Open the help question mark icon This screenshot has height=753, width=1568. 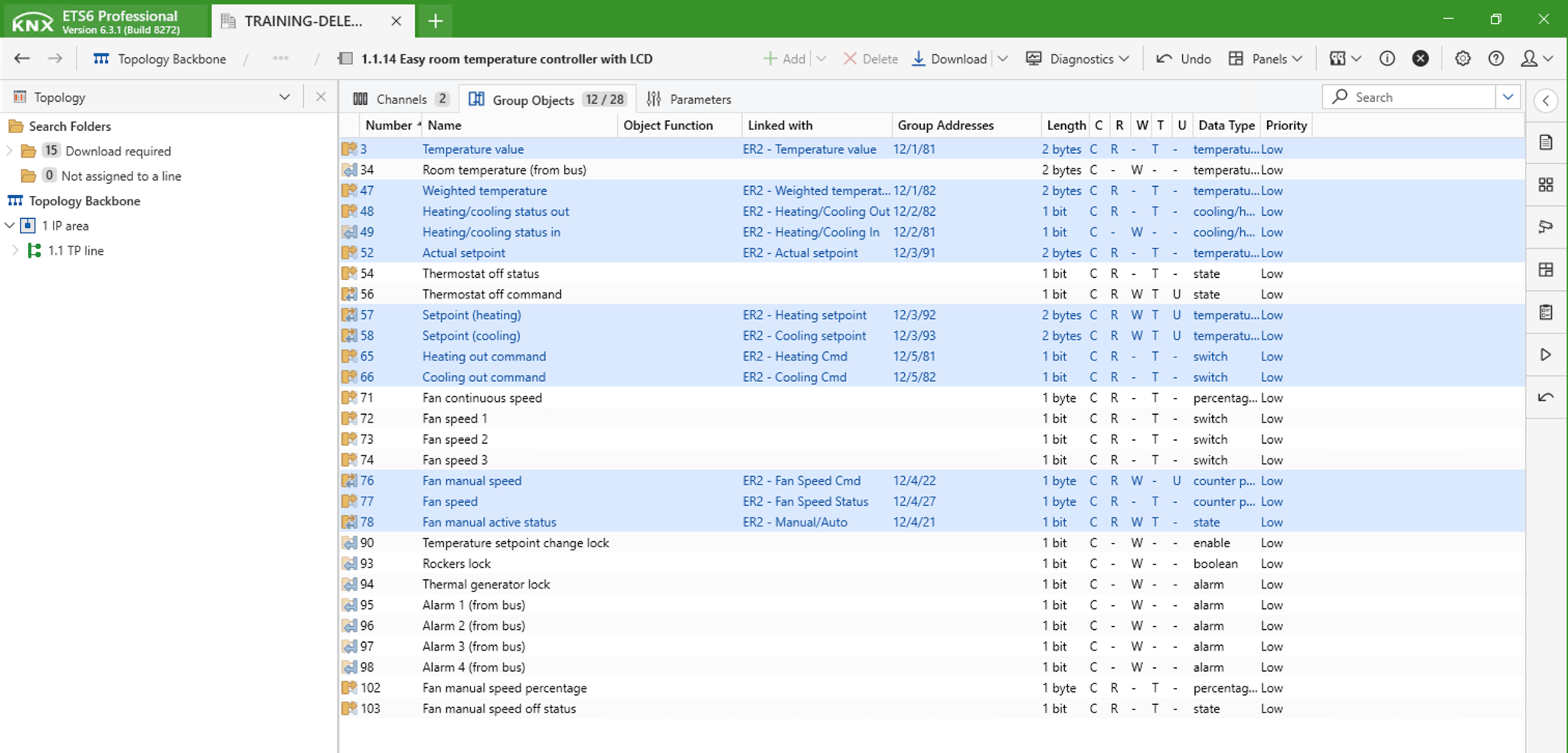[1496, 59]
